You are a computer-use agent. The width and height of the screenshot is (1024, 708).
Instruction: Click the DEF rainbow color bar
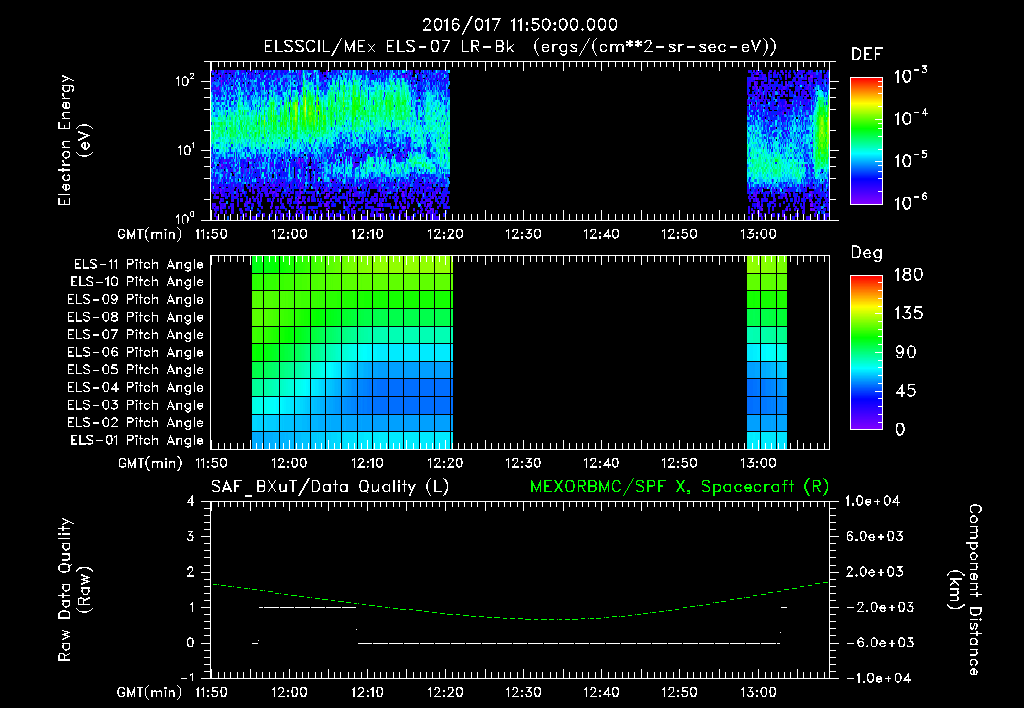pyautogui.click(x=866, y=141)
